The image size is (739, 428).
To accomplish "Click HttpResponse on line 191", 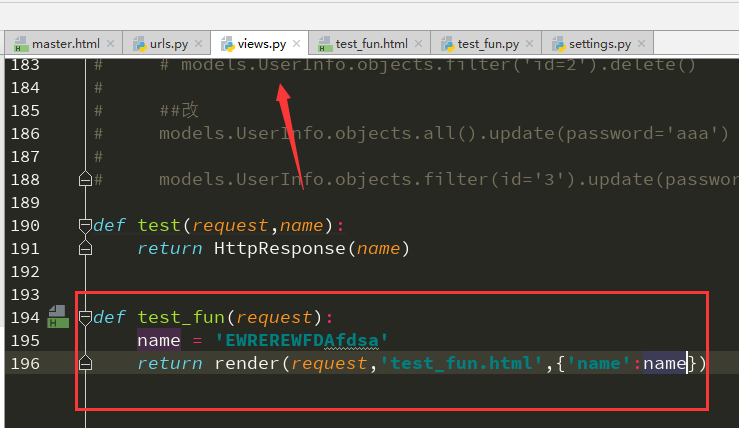I will click(279, 248).
